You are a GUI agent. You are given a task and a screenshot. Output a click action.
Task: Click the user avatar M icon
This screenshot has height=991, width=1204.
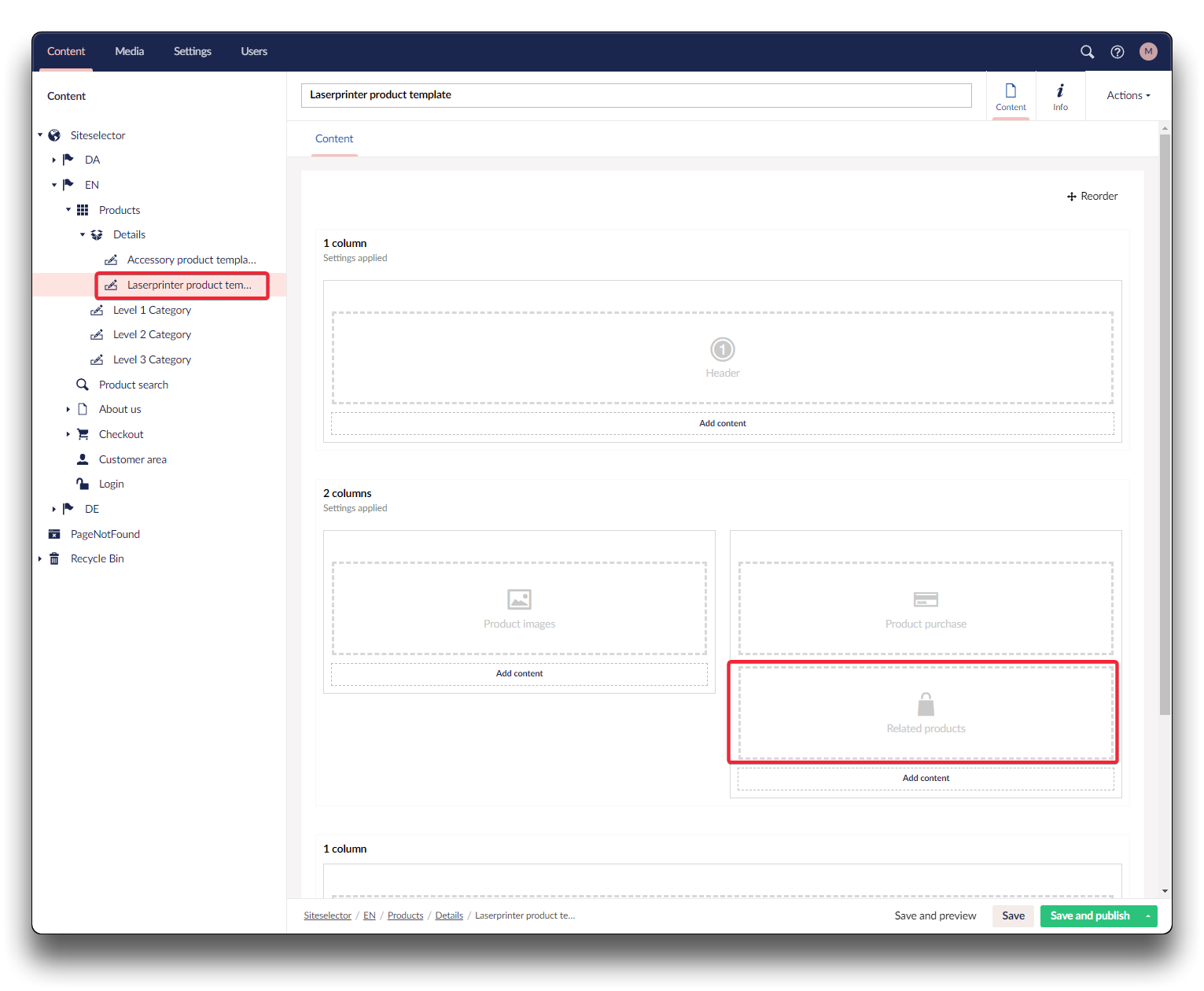(x=1148, y=52)
